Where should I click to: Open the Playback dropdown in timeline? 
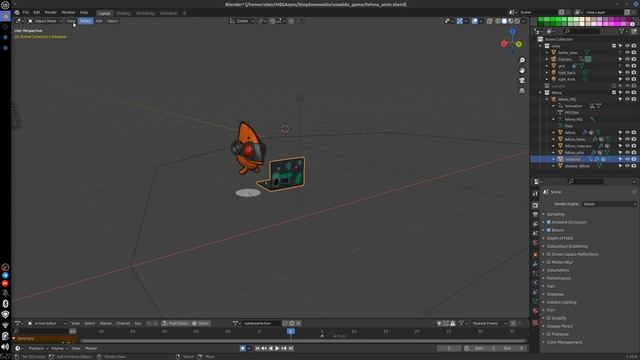coord(38,348)
